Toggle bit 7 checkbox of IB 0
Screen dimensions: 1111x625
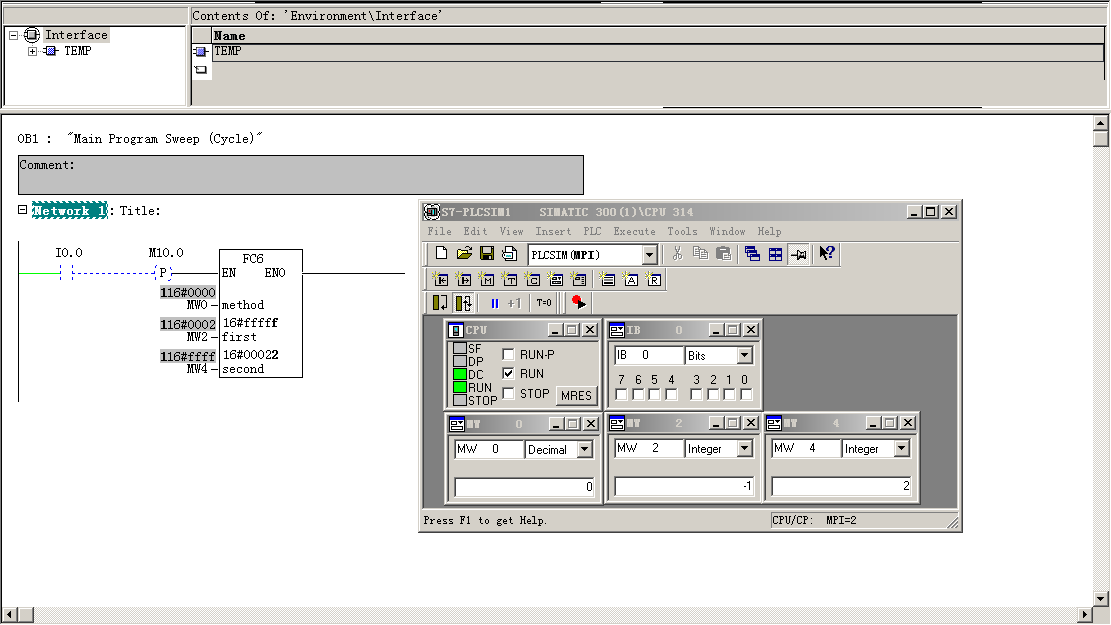pos(621,395)
